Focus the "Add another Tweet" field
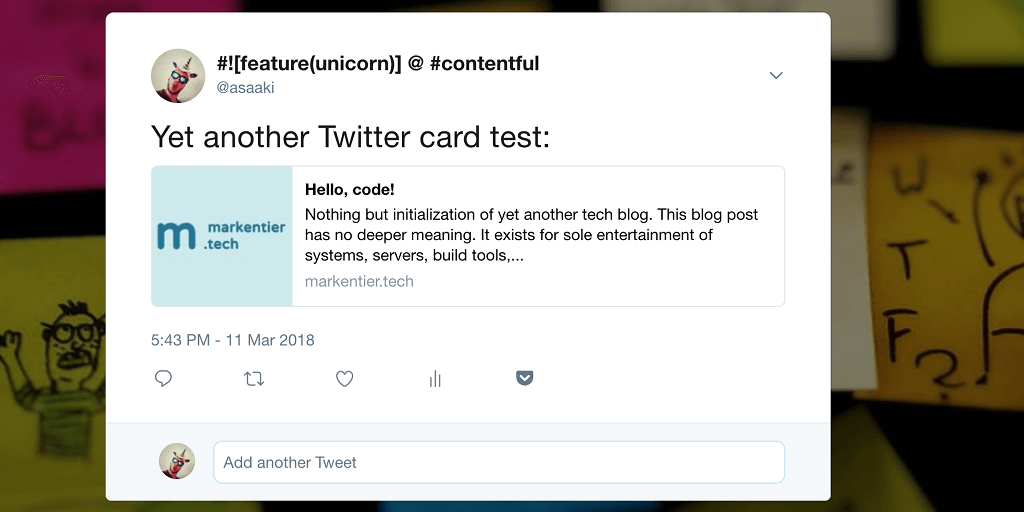 [x=498, y=462]
